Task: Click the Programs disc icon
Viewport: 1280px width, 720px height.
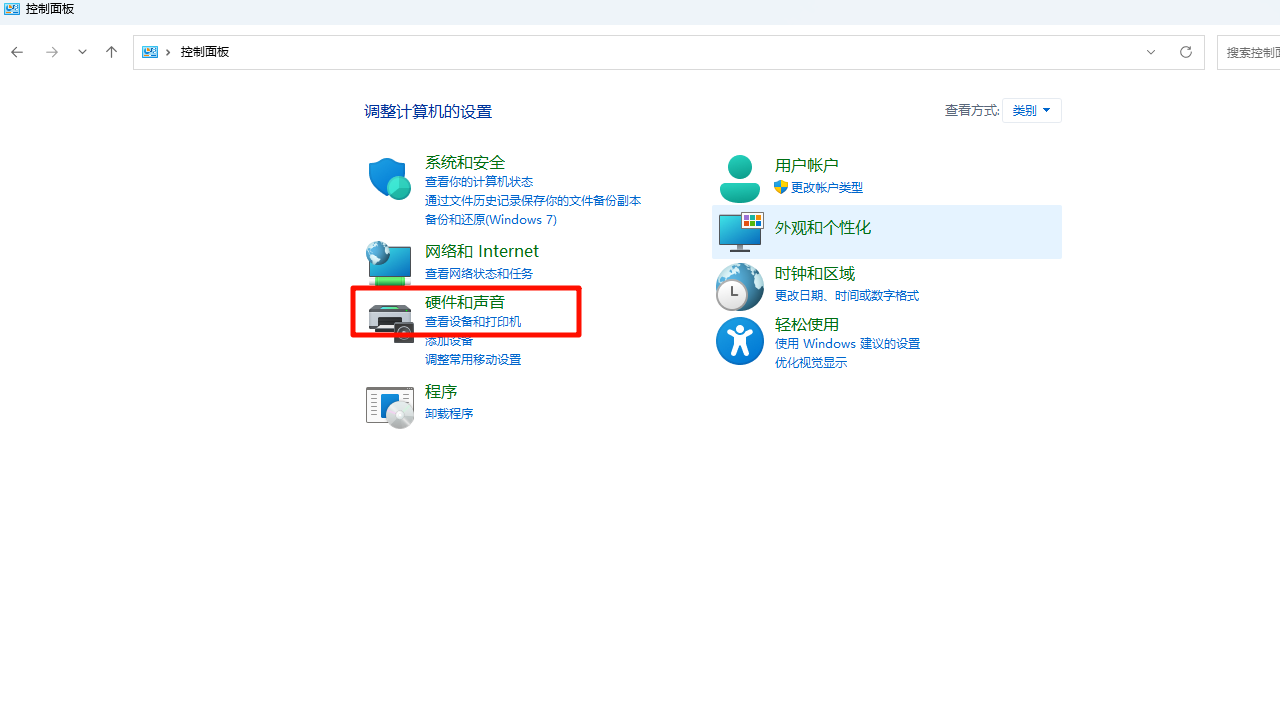Action: coord(390,406)
